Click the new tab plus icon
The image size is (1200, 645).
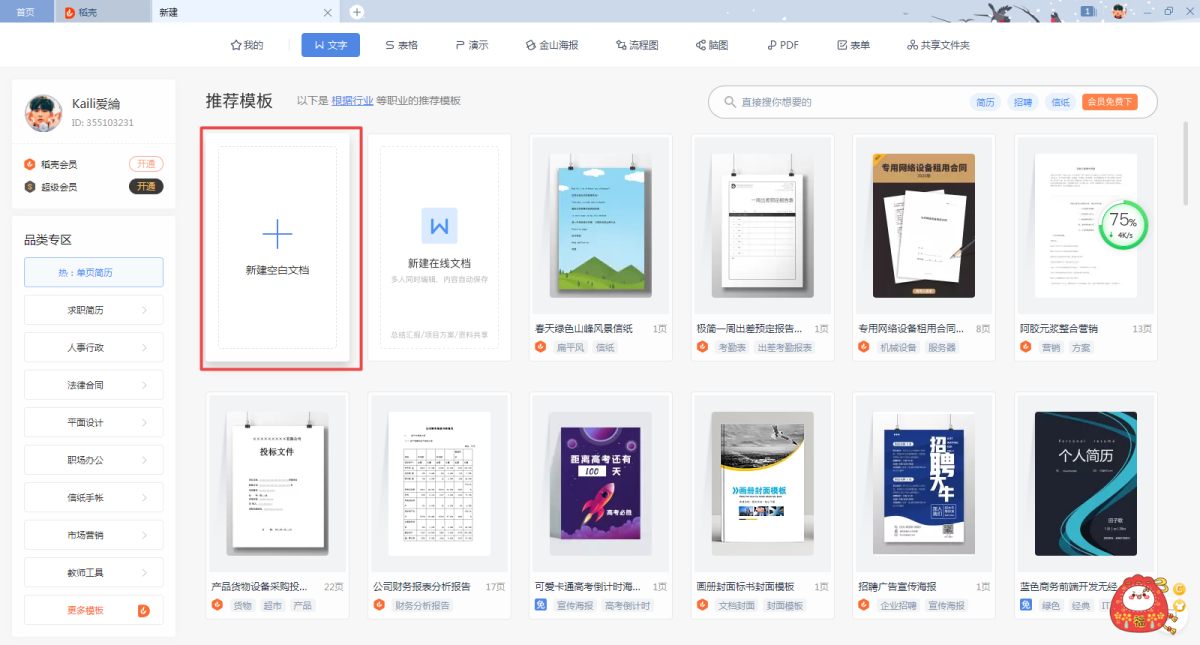(x=357, y=12)
